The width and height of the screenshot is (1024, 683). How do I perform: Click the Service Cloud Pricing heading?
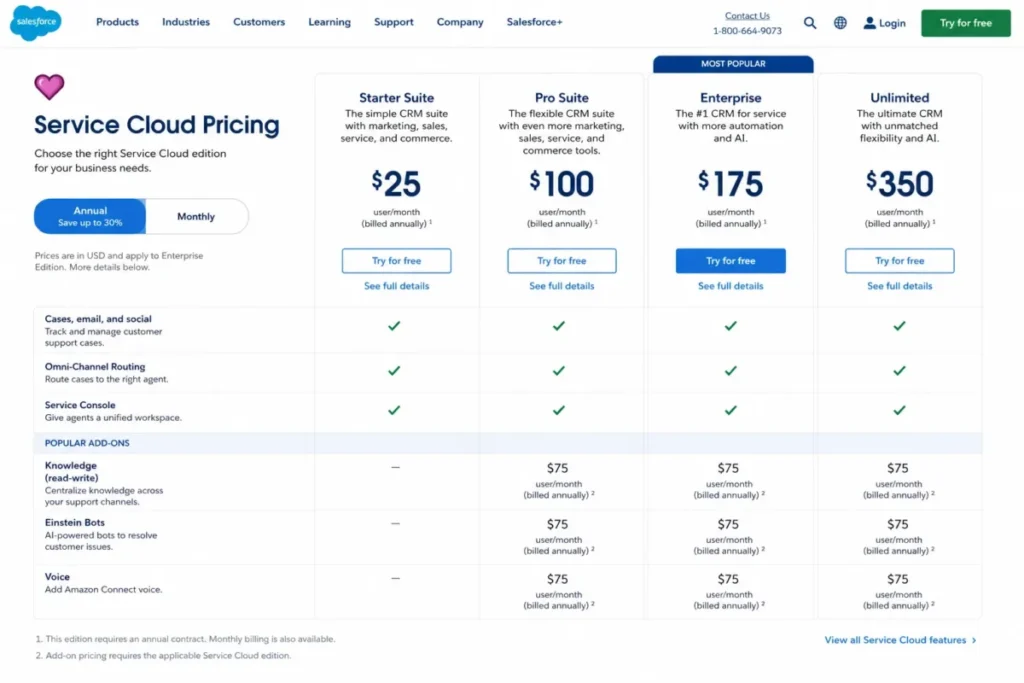pos(157,125)
